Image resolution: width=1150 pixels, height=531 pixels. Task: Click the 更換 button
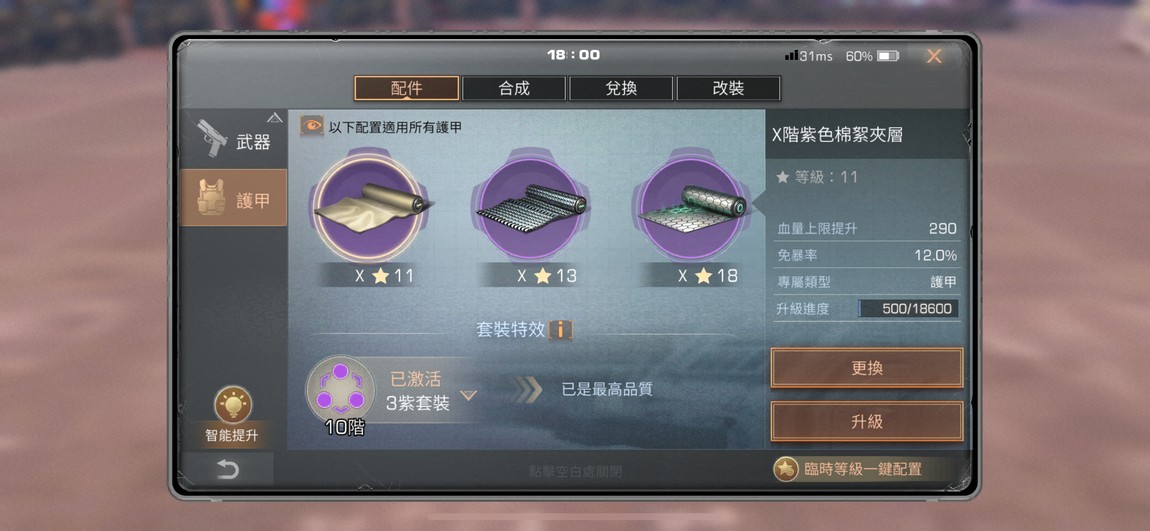pos(867,368)
